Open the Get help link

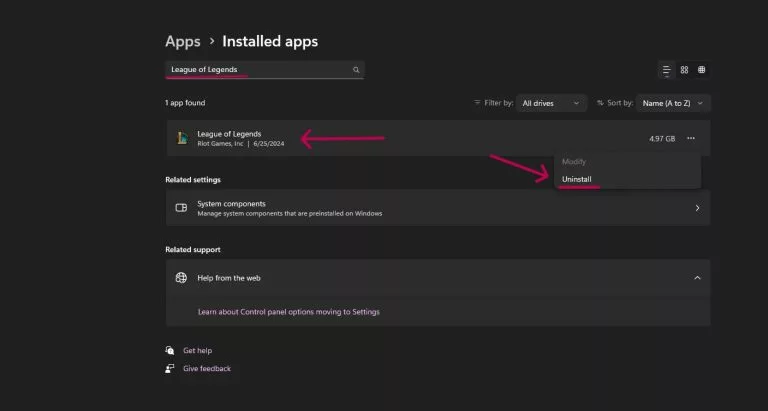[197, 350]
